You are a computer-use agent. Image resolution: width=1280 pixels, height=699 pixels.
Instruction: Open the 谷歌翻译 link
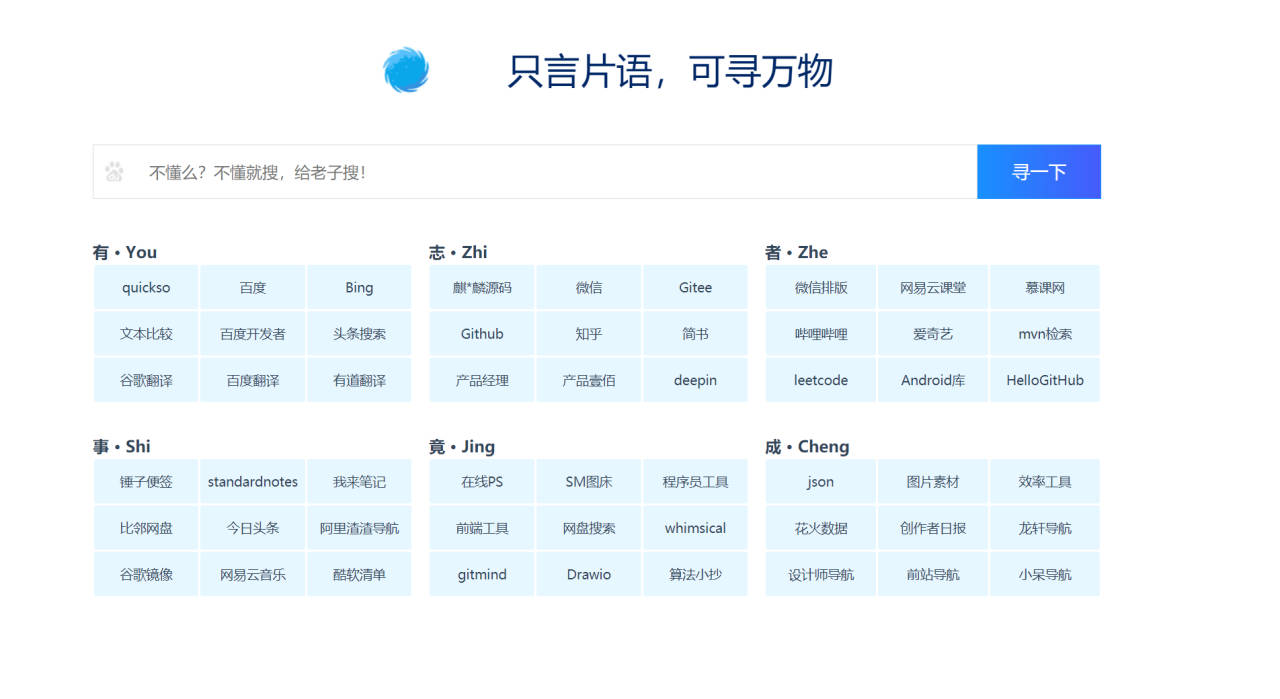[146, 380]
